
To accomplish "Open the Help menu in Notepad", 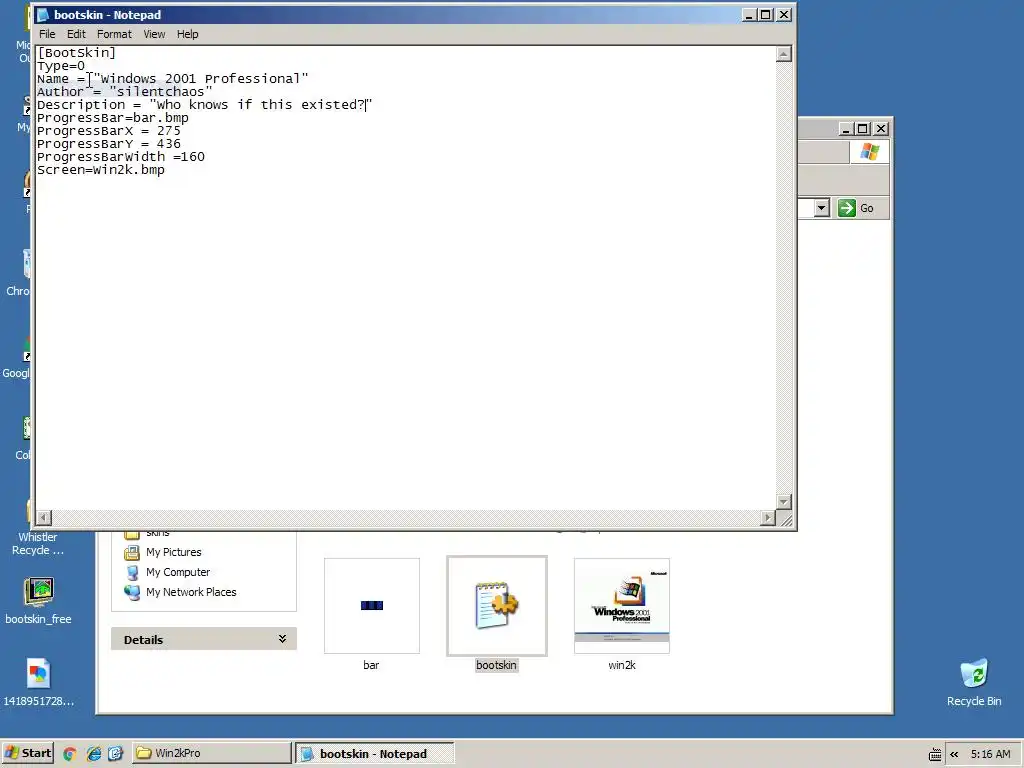I will 187,34.
